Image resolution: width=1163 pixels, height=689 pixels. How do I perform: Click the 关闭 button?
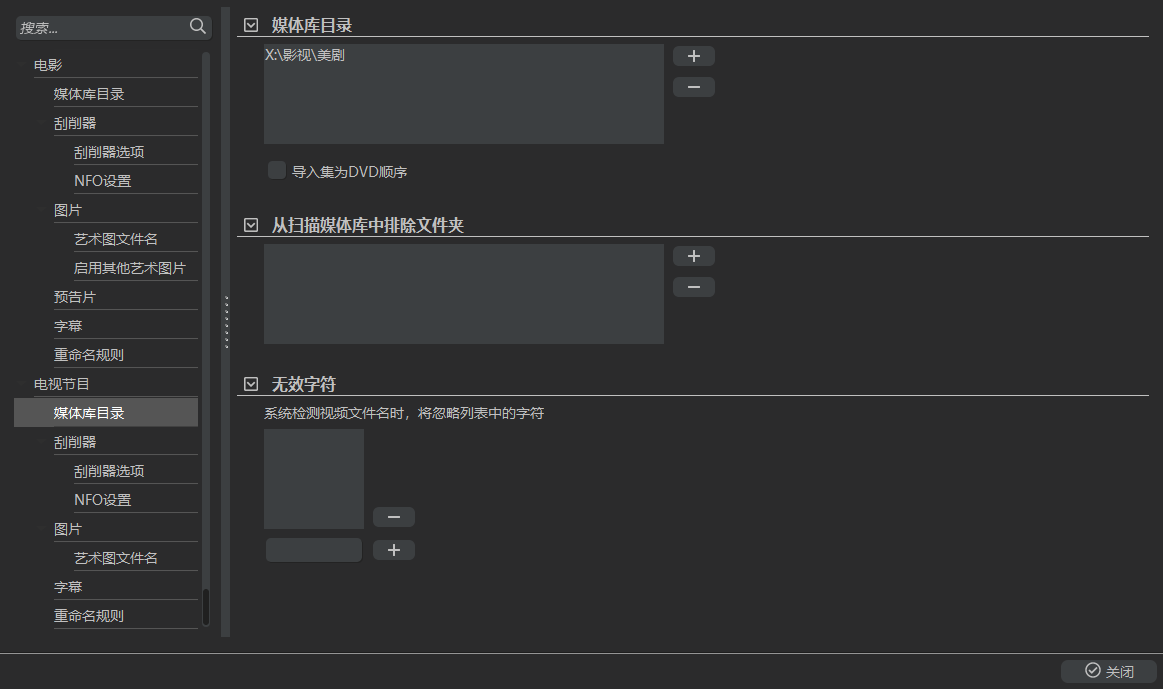click(1108, 671)
